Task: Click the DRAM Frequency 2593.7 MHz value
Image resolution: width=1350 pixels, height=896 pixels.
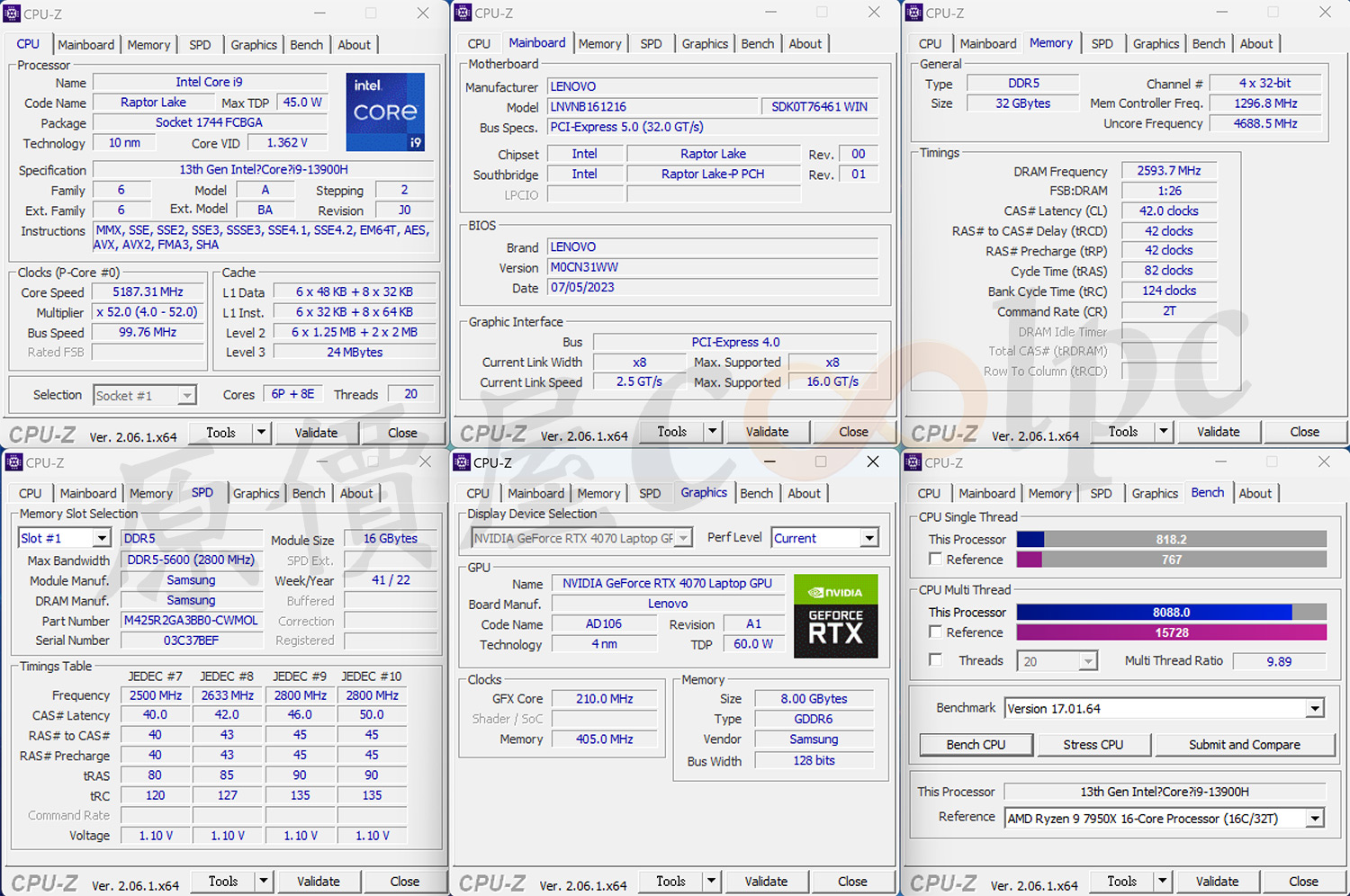Action: (x=1168, y=171)
